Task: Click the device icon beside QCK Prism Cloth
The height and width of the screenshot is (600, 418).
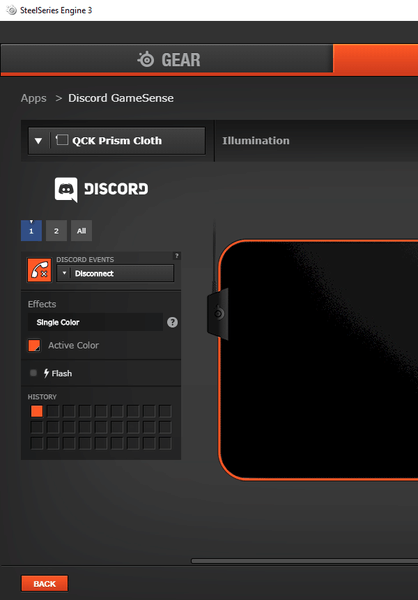Action: [x=62, y=140]
